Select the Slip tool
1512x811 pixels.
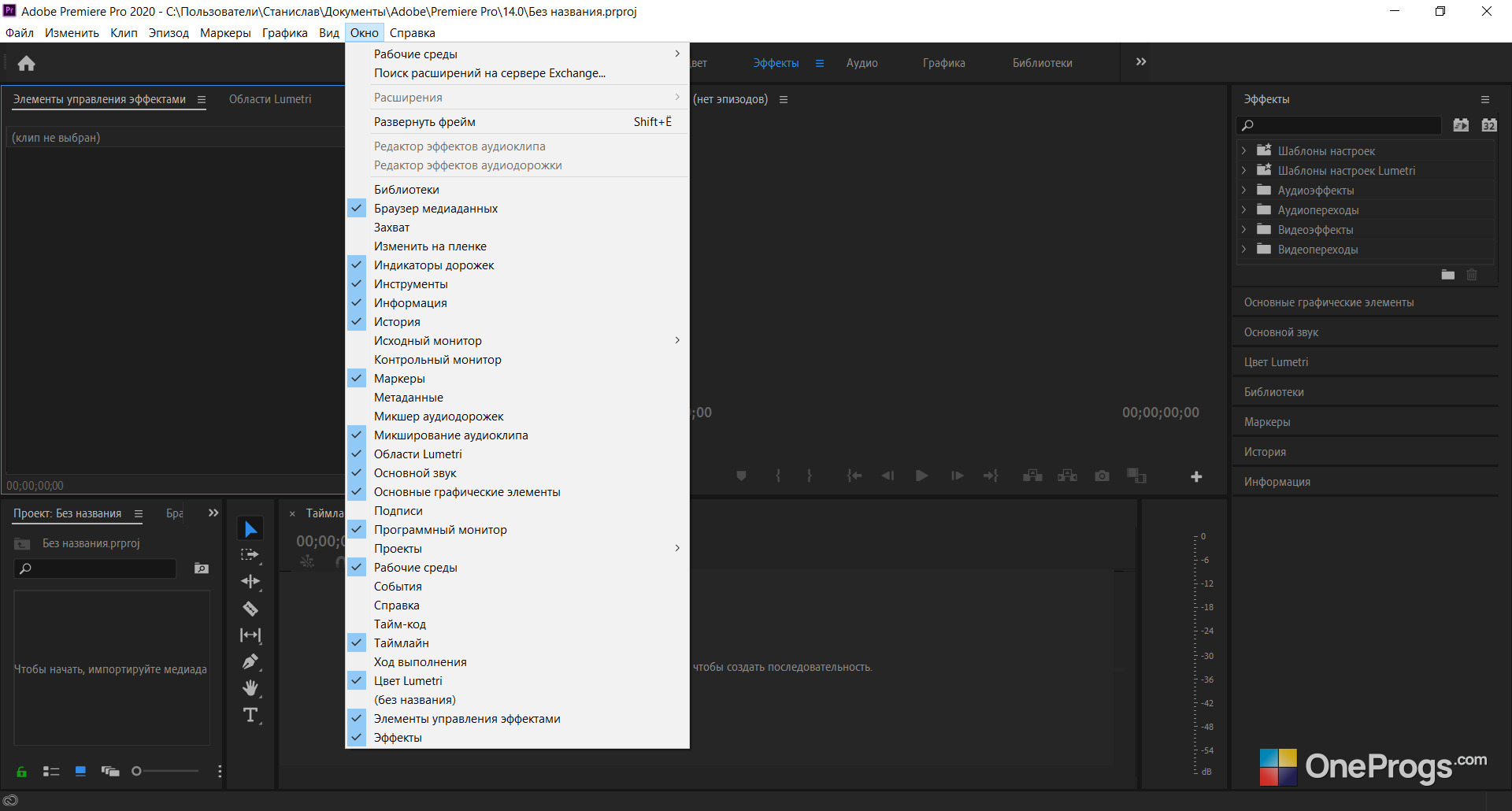[x=250, y=635]
